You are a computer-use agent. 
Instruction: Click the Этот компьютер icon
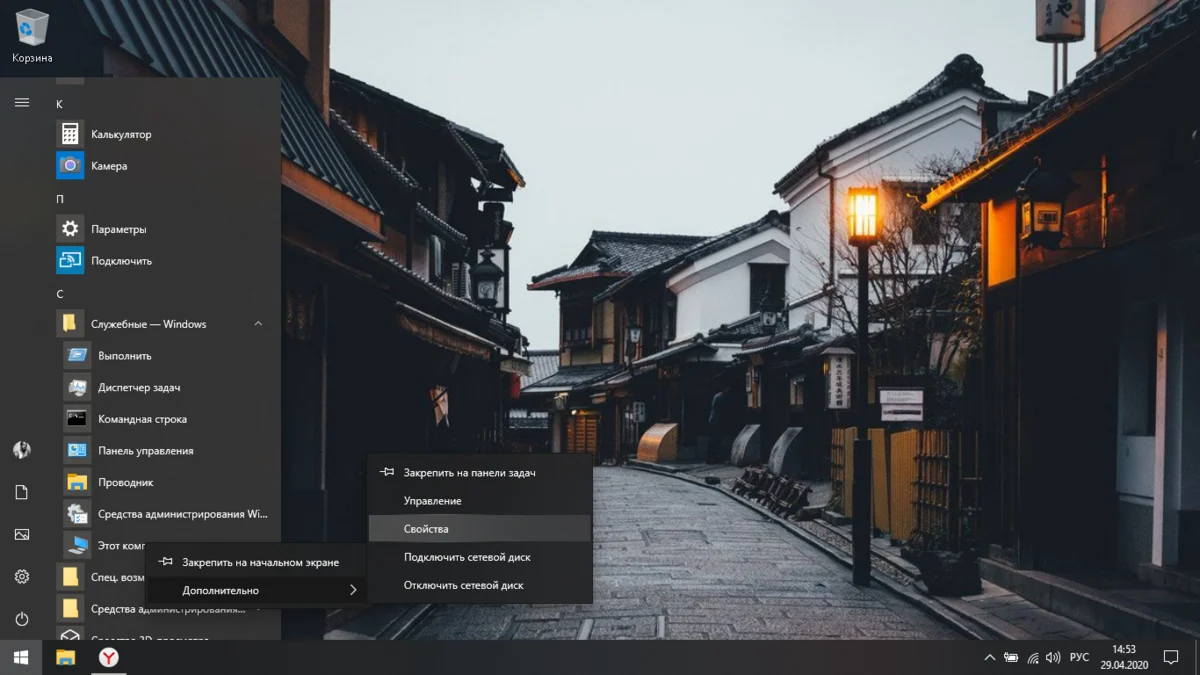pyautogui.click(x=77, y=545)
